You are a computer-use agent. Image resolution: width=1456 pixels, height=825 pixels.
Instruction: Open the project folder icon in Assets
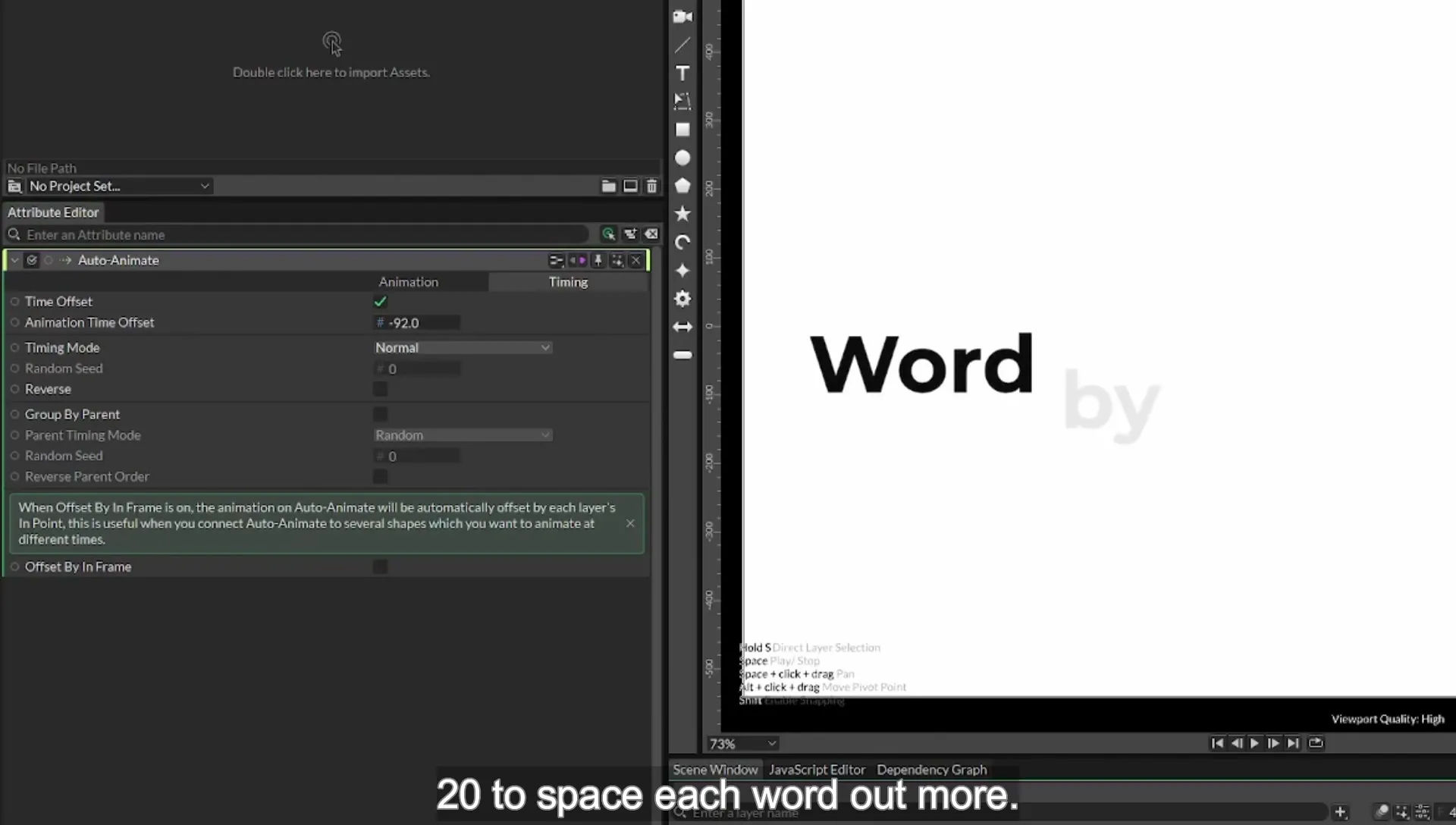pyautogui.click(x=608, y=186)
